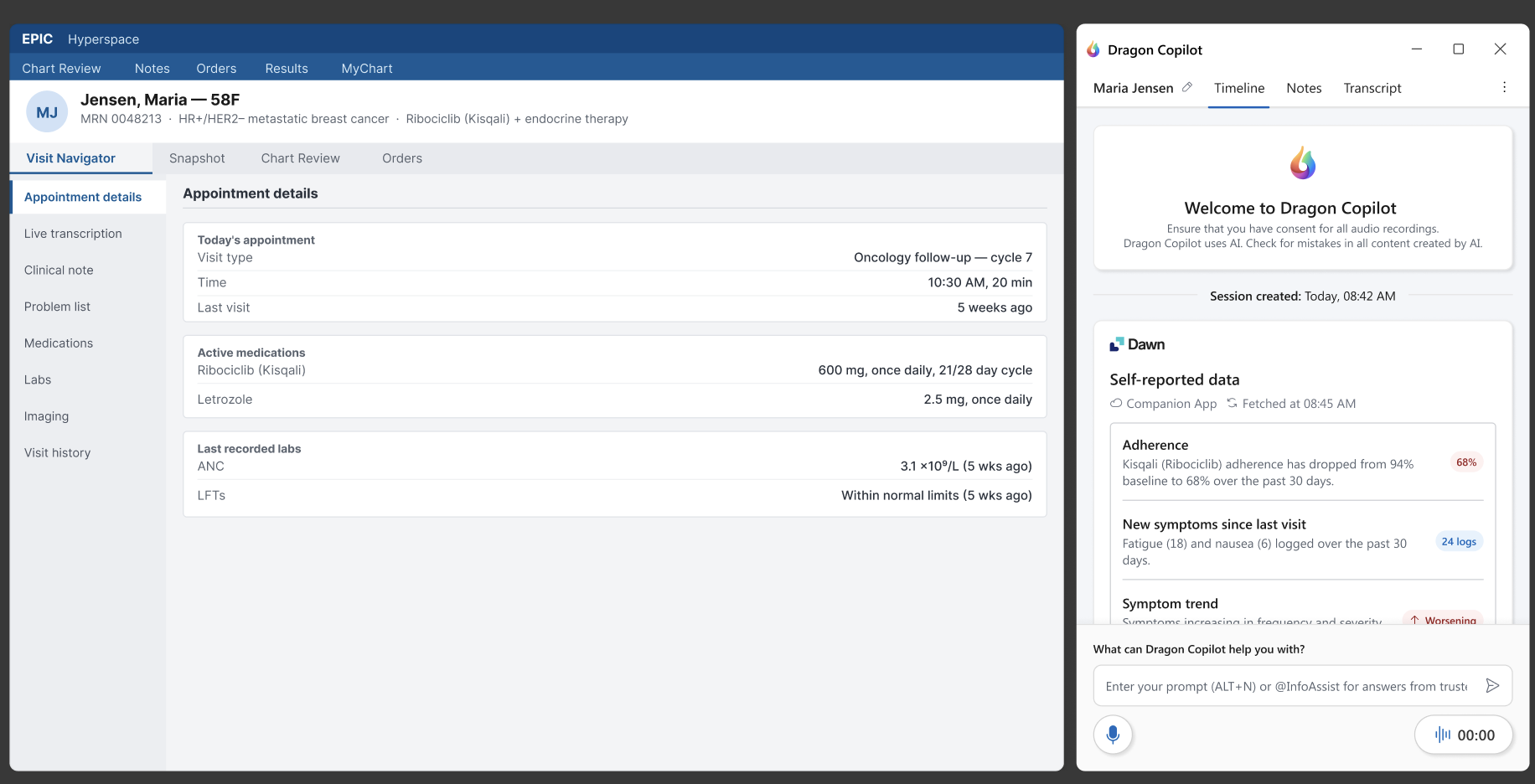Click the Dawn logo icon

click(x=1116, y=344)
